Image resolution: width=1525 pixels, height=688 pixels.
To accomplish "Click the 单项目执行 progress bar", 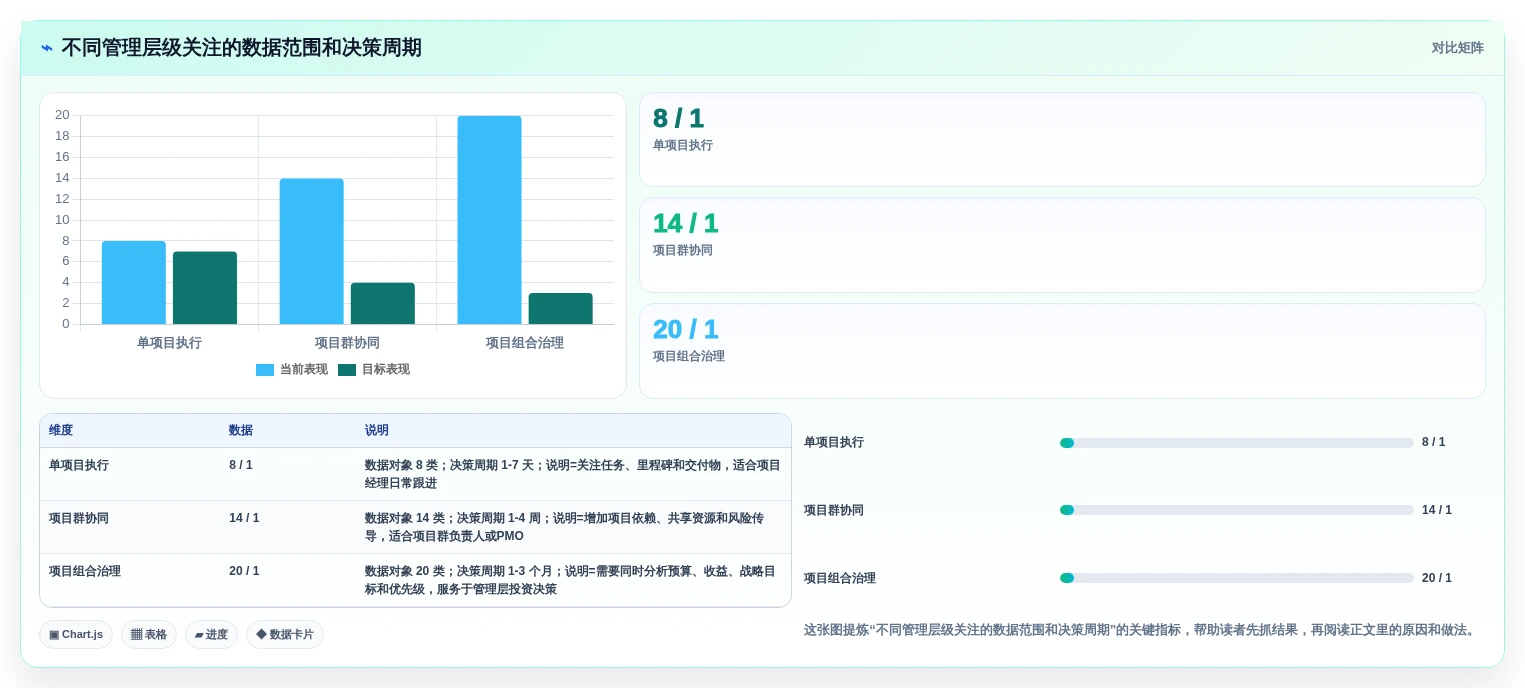I will (1237, 443).
